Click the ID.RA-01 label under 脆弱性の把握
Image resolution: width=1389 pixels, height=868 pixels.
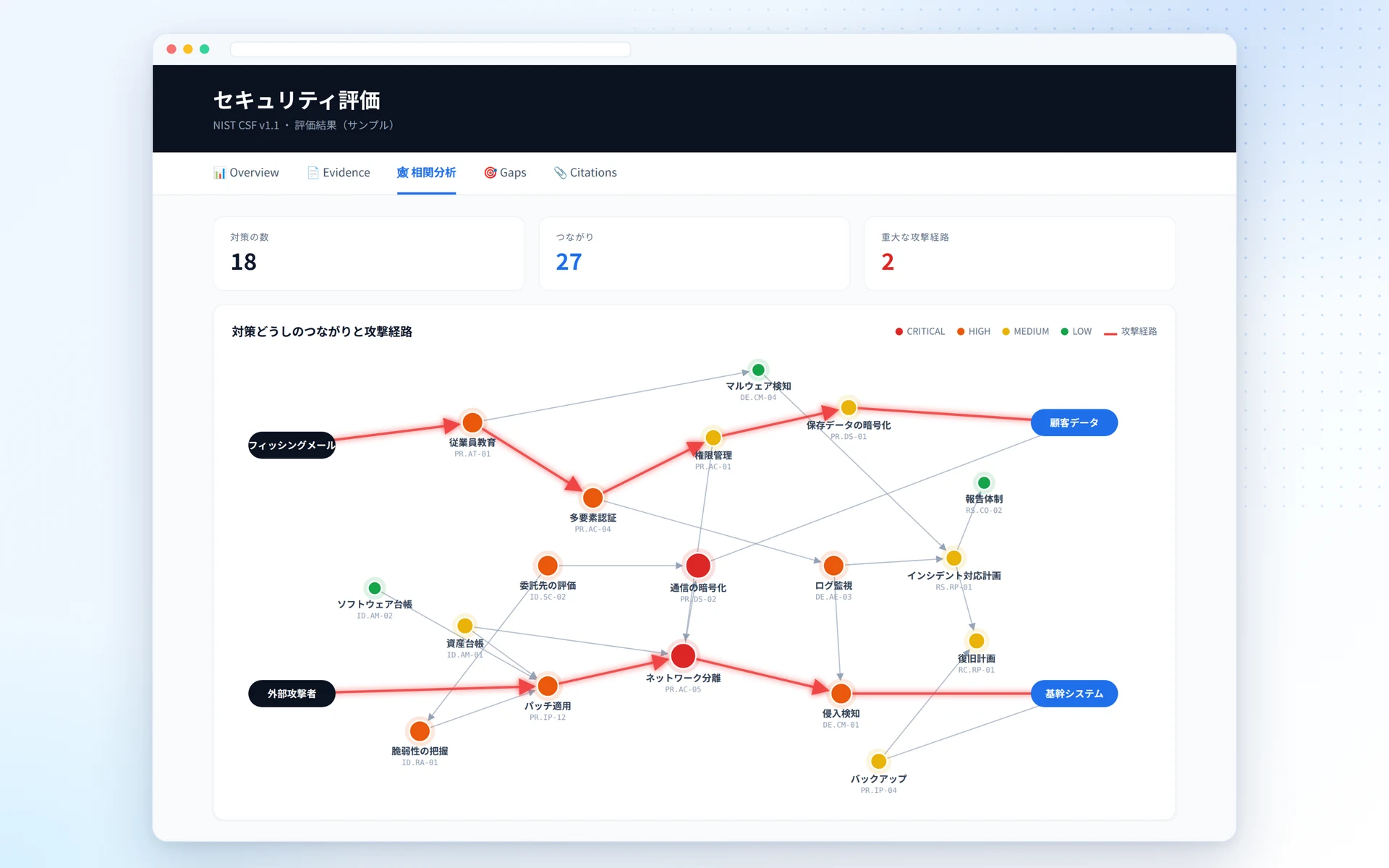[x=420, y=762]
